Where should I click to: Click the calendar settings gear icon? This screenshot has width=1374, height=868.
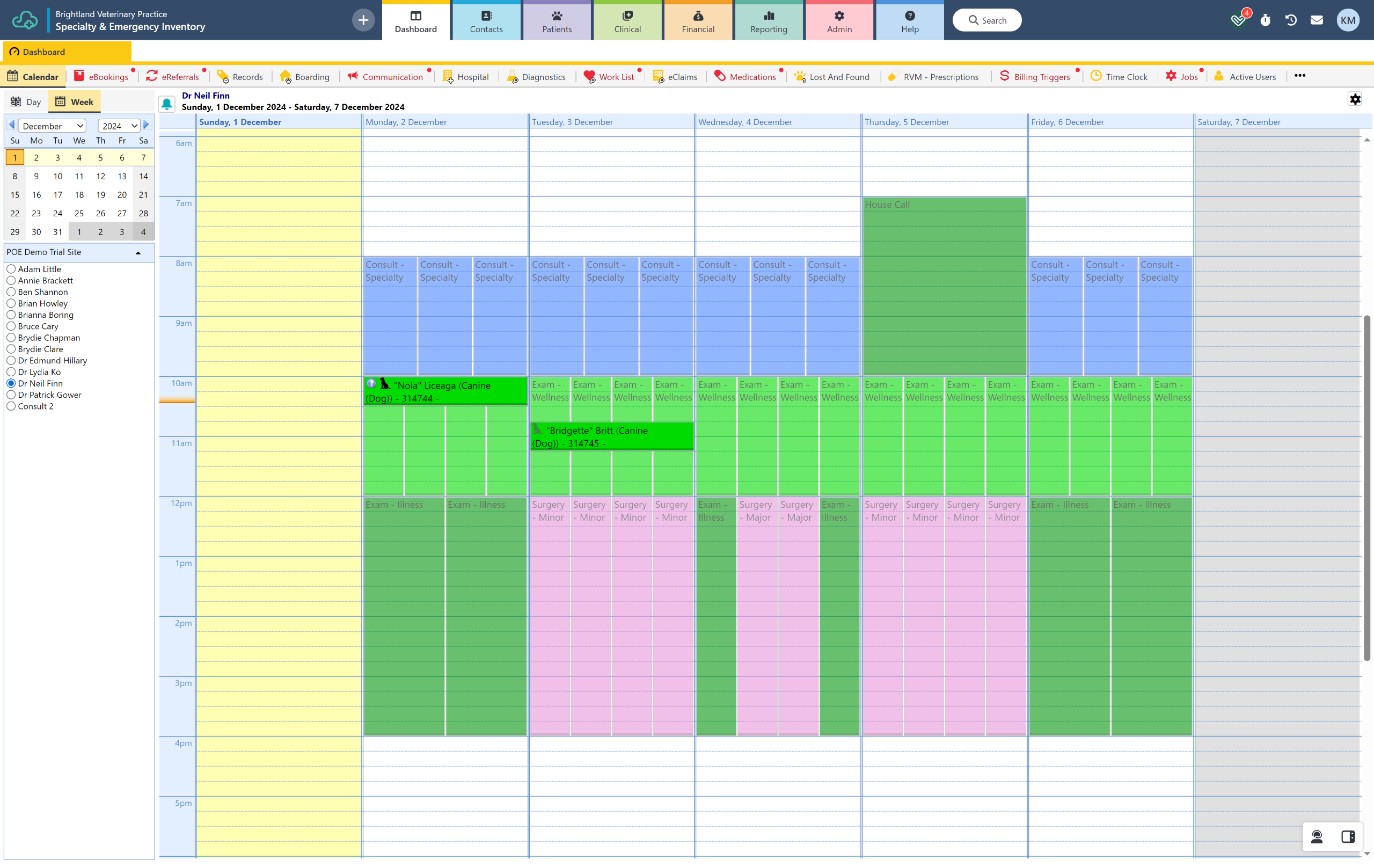(1355, 99)
